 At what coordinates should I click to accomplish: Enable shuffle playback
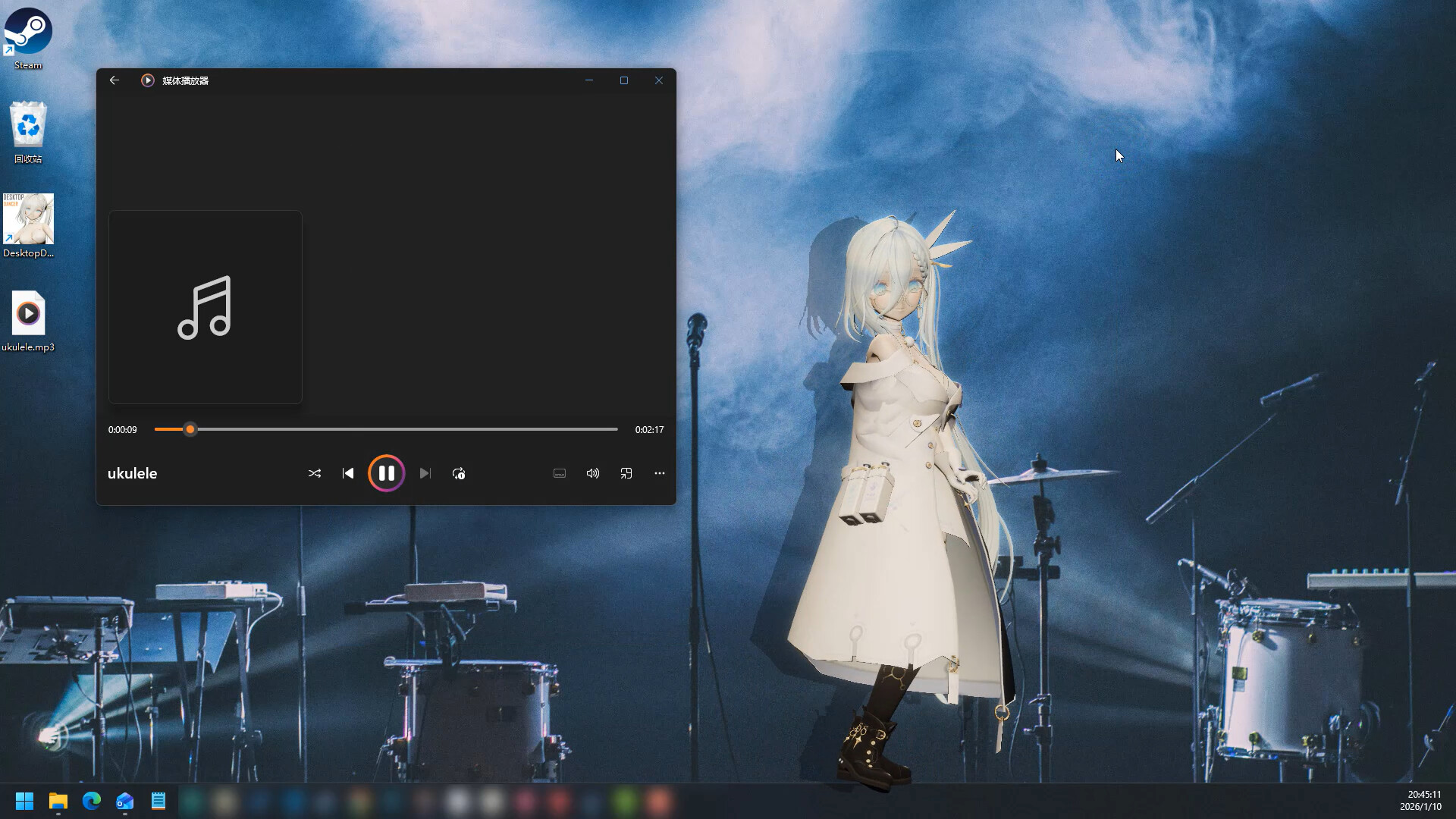(x=315, y=473)
